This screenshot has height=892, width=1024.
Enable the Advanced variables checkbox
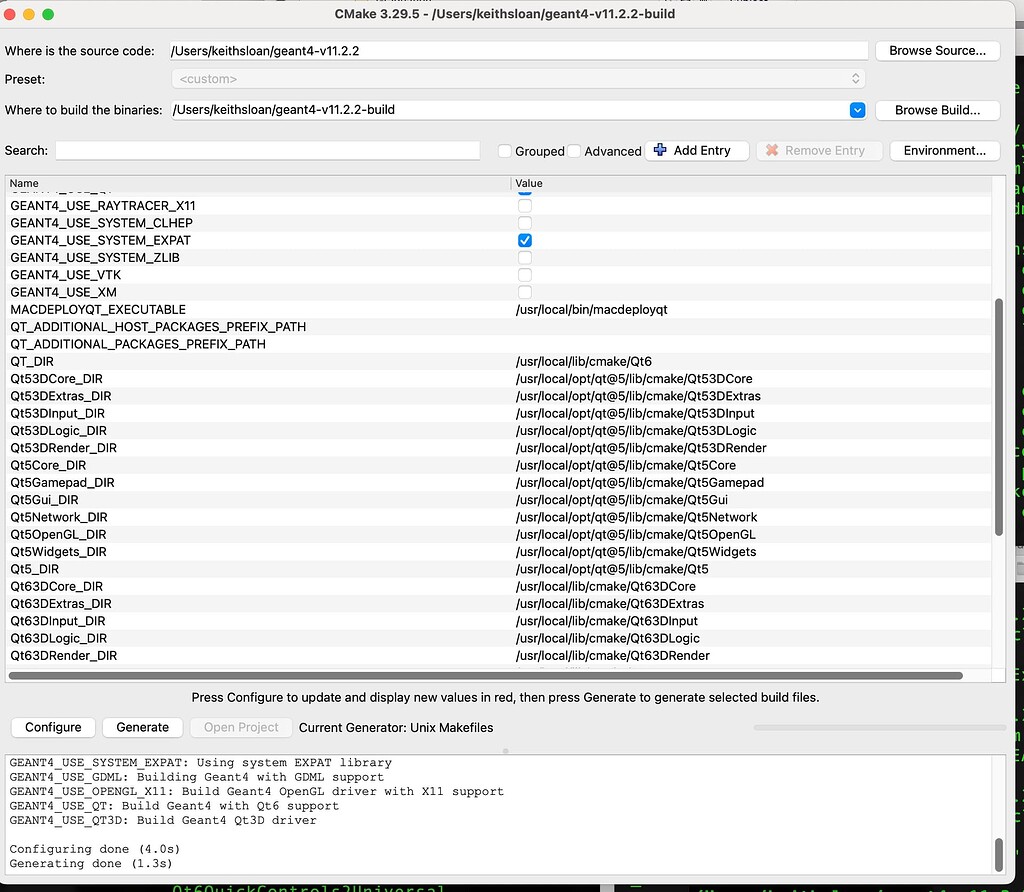[x=575, y=151]
